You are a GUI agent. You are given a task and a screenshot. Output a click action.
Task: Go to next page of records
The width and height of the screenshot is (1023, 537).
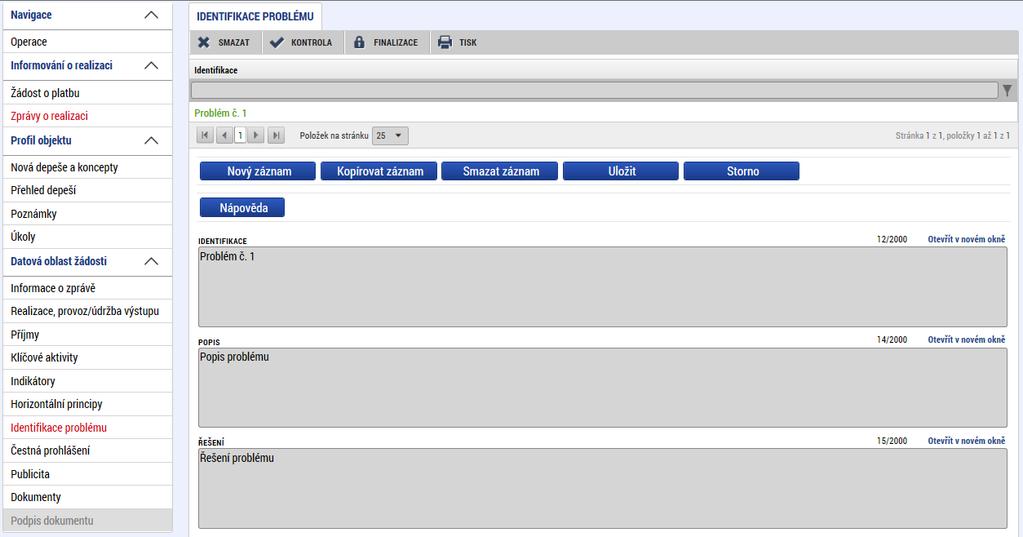(x=256, y=135)
